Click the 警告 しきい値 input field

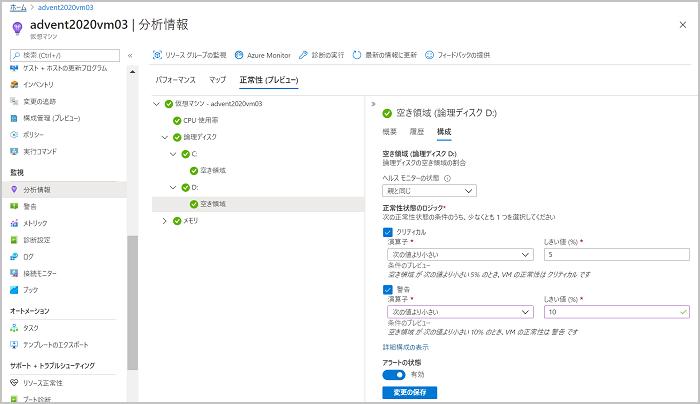click(617, 312)
